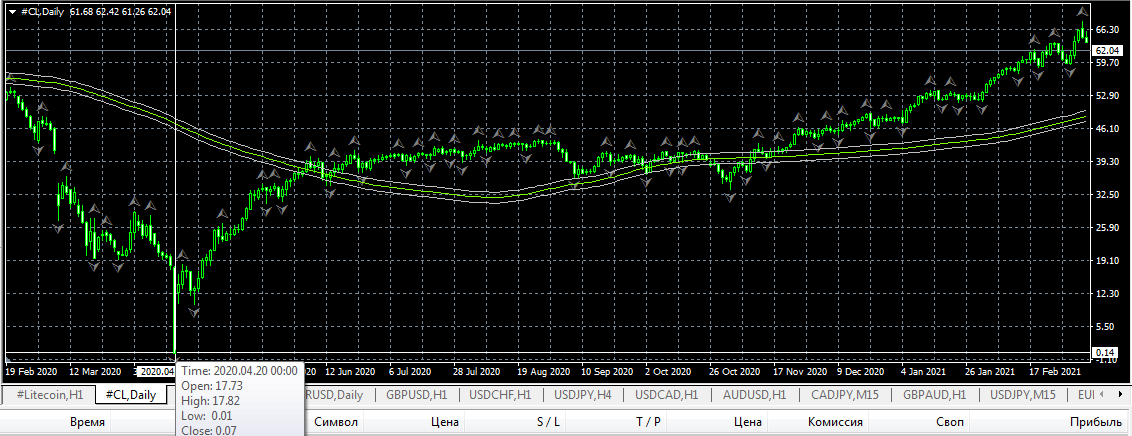Click the 12 Mar 2020 date label

pos(95,372)
